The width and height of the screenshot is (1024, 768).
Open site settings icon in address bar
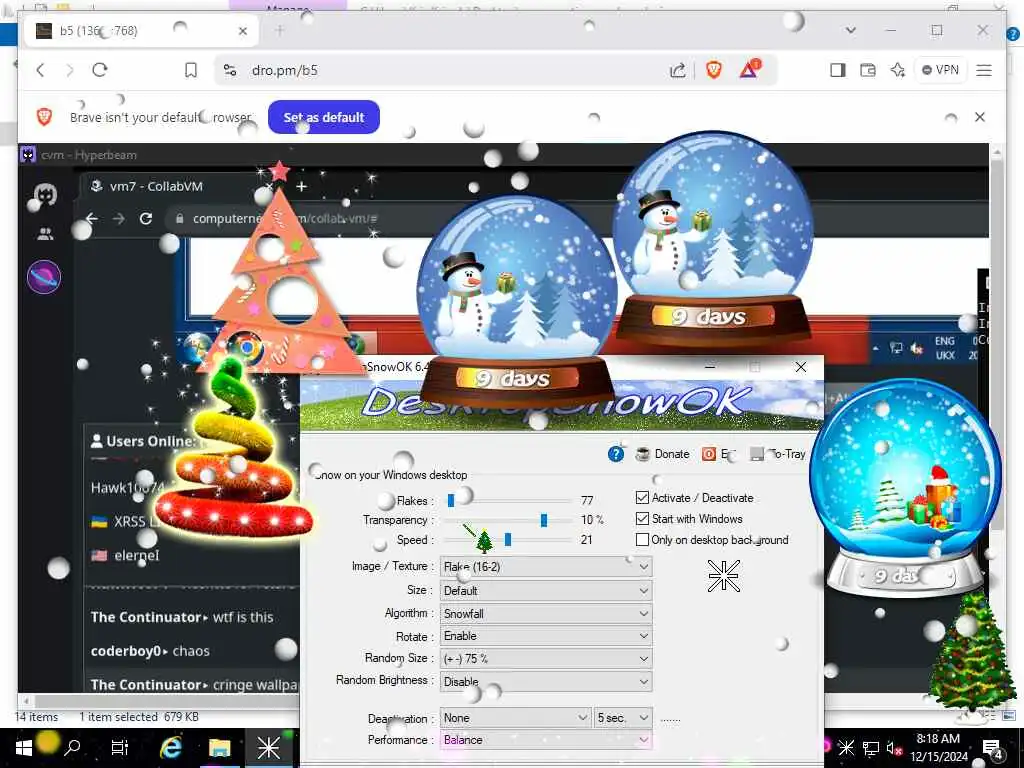230,70
